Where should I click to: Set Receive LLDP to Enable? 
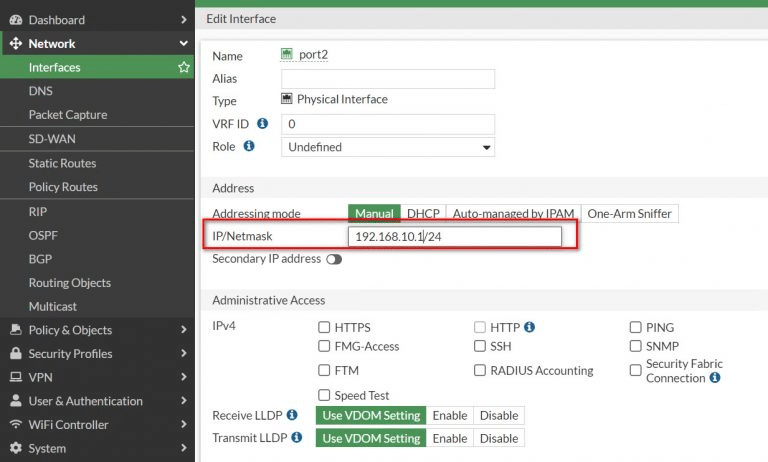coord(450,415)
